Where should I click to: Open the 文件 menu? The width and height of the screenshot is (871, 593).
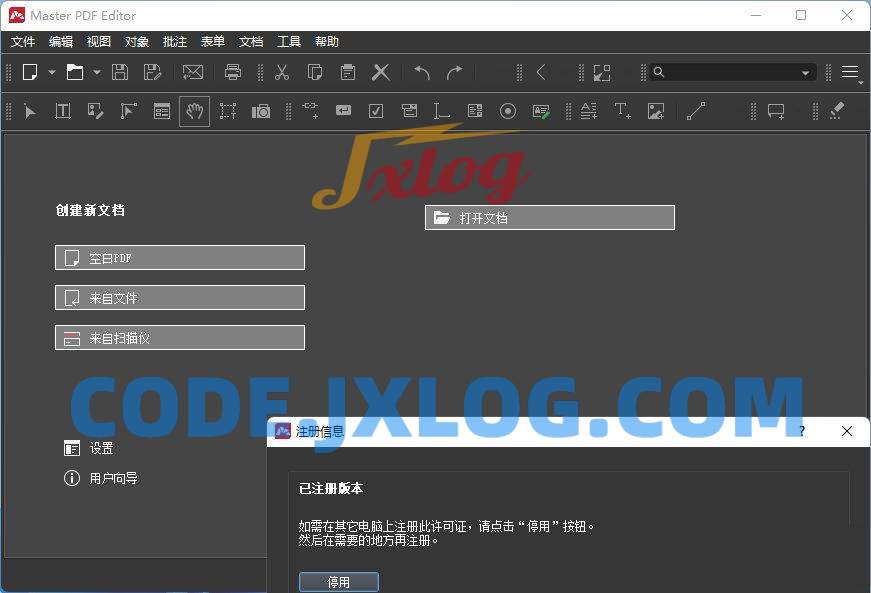pyautogui.click(x=23, y=42)
